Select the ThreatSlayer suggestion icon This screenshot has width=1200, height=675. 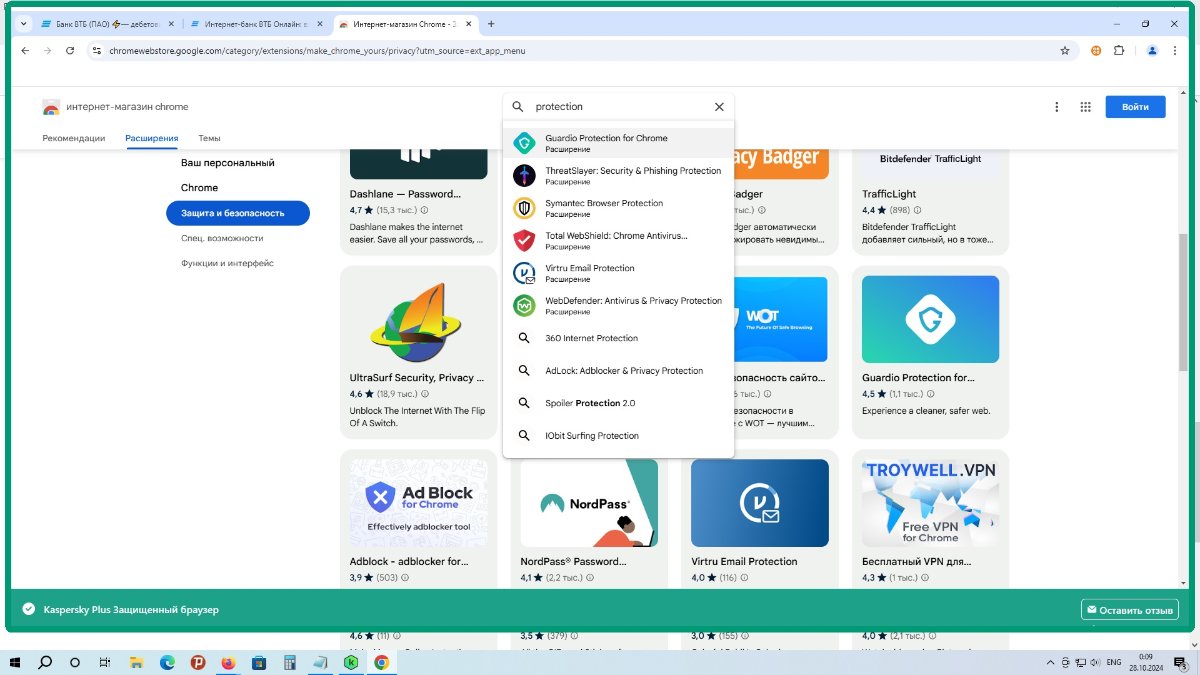[524, 176]
